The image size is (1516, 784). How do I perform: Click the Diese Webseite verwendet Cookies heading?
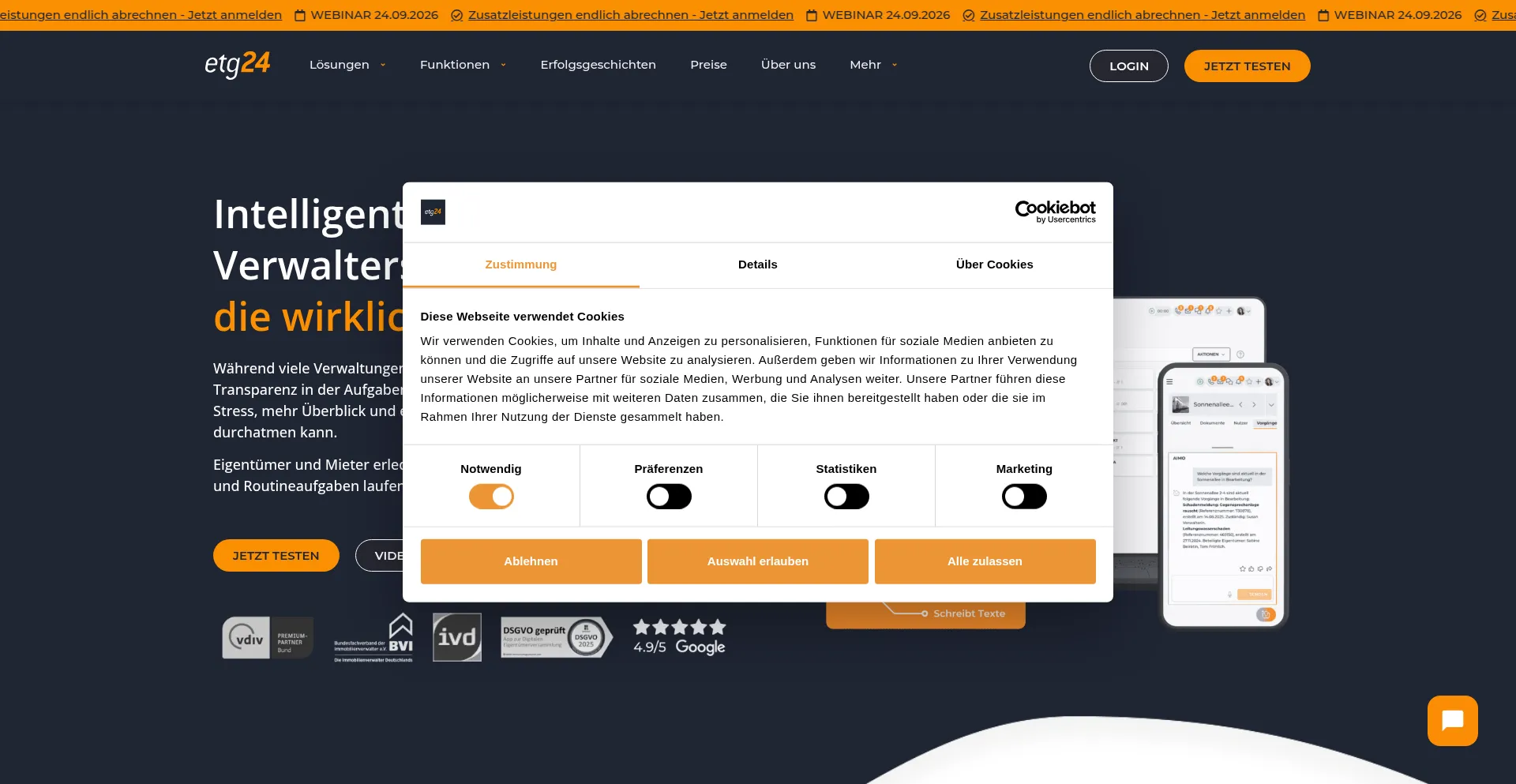click(522, 317)
